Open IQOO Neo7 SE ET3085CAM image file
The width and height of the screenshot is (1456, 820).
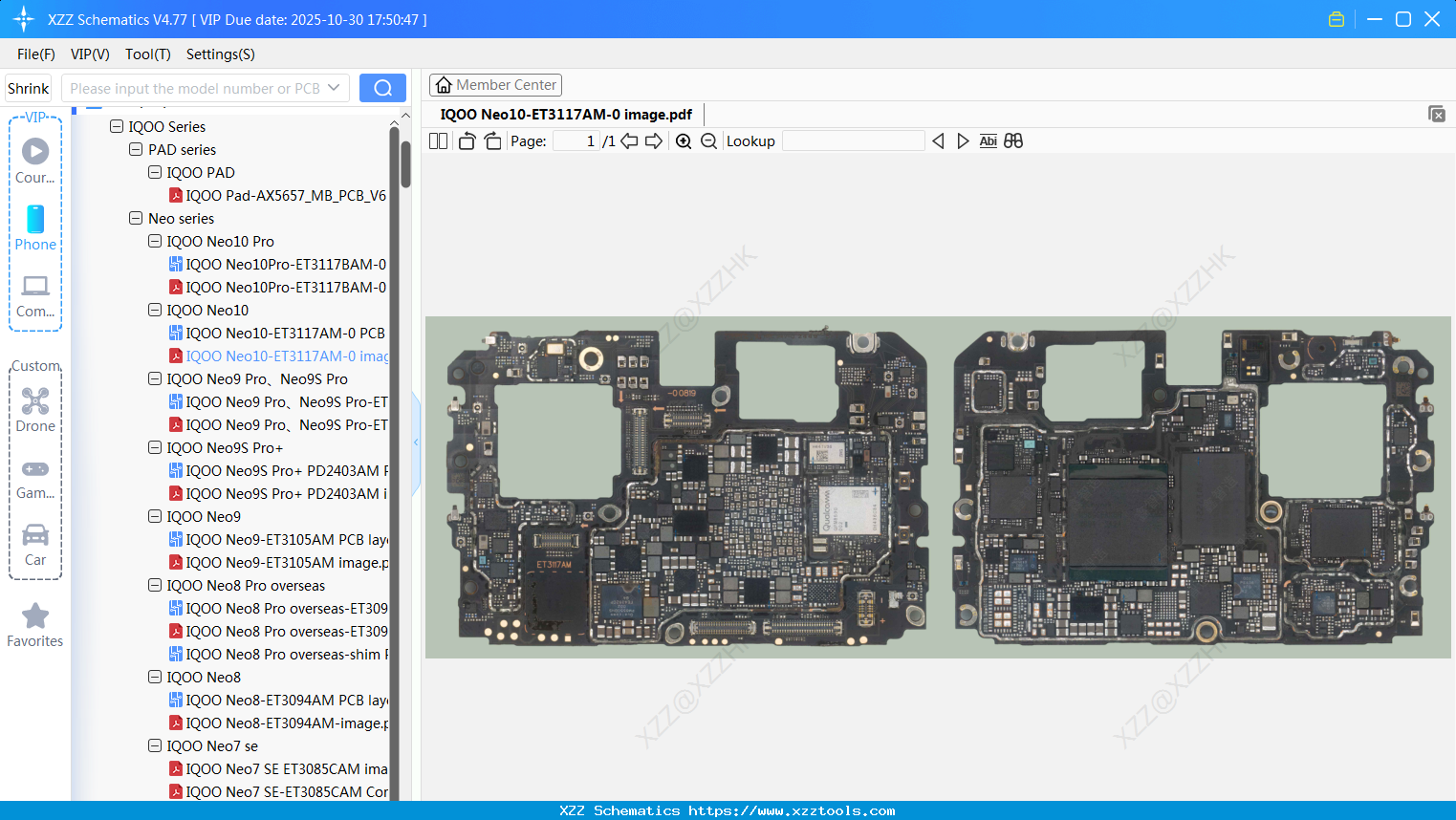tap(279, 768)
